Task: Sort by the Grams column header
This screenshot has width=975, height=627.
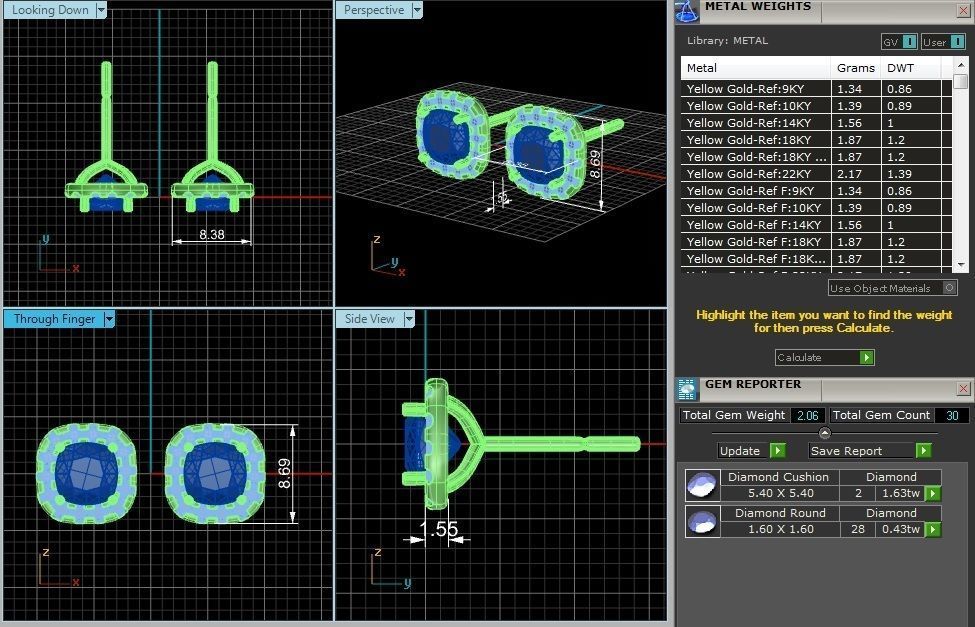Action: [x=856, y=68]
